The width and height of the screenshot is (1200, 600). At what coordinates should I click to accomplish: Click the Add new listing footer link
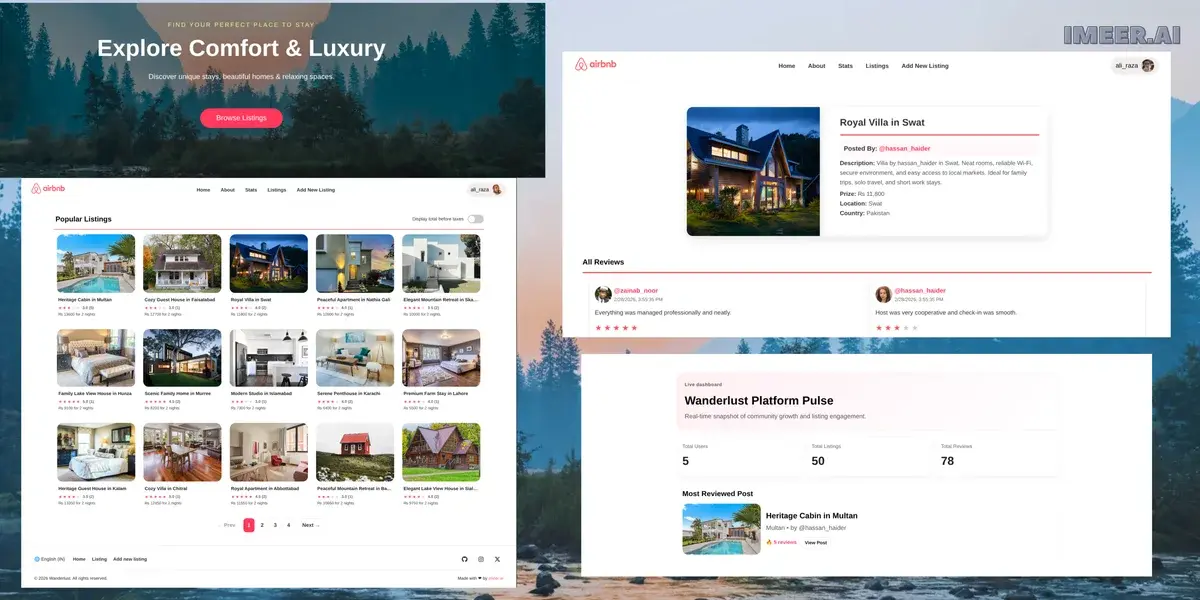[x=130, y=559]
